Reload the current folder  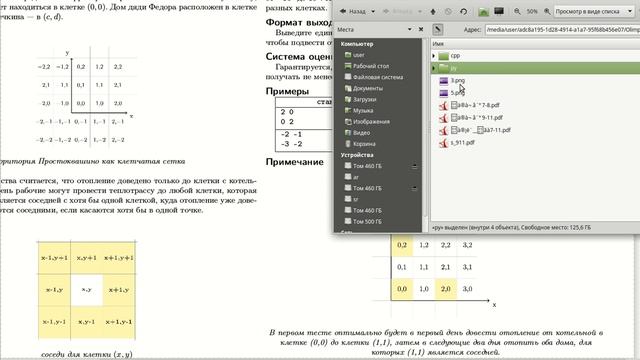point(463,11)
